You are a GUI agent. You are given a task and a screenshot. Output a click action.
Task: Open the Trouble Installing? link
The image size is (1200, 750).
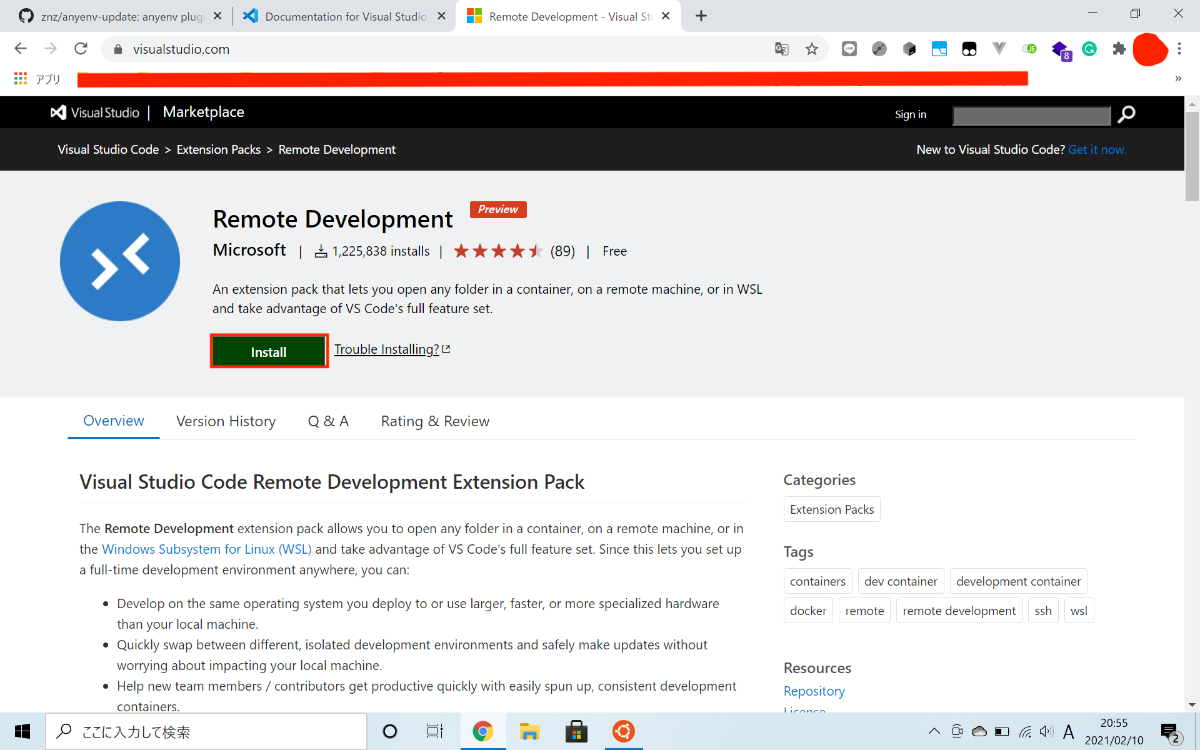[x=392, y=349]
